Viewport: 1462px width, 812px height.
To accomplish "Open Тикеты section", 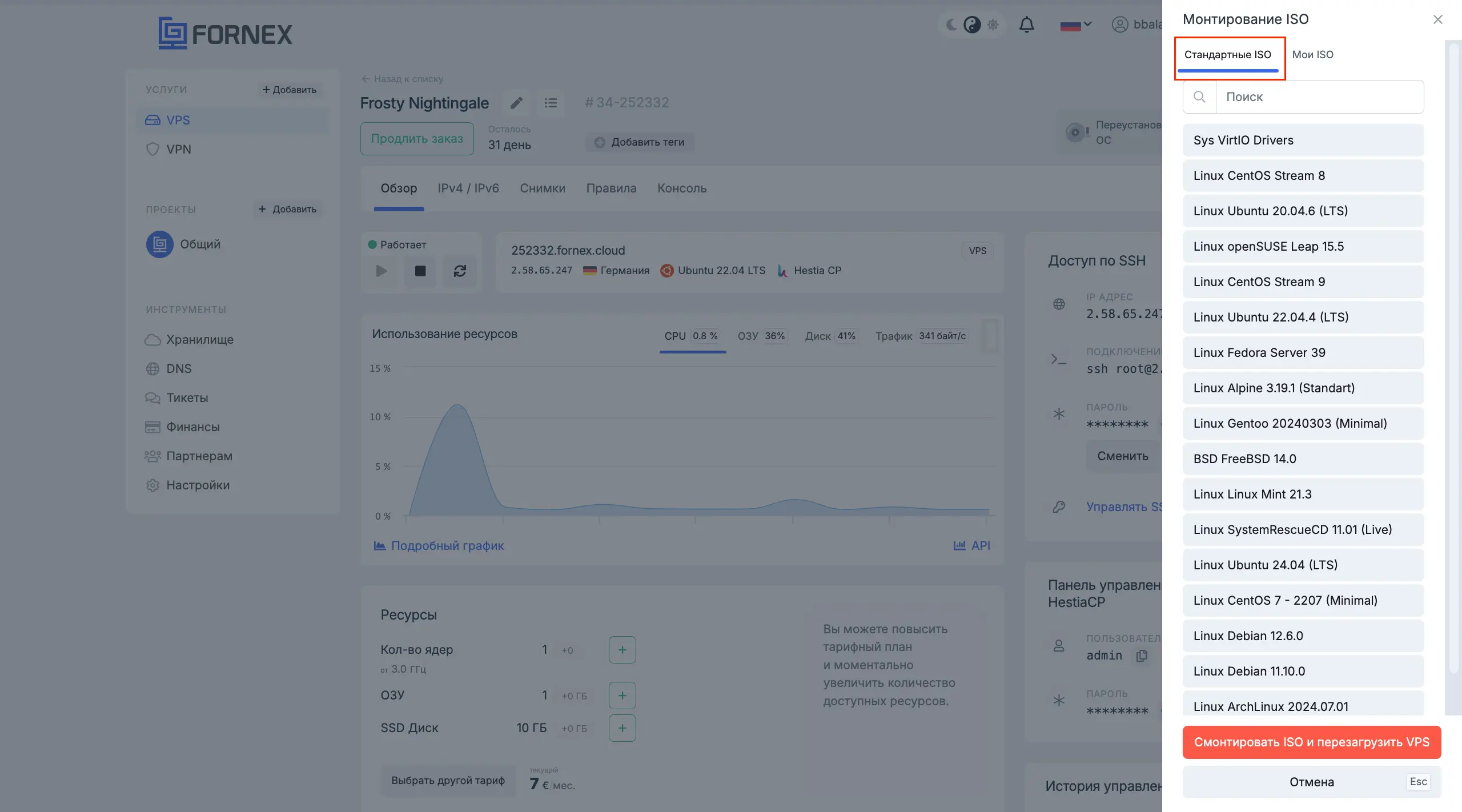I will coord(177,397).
